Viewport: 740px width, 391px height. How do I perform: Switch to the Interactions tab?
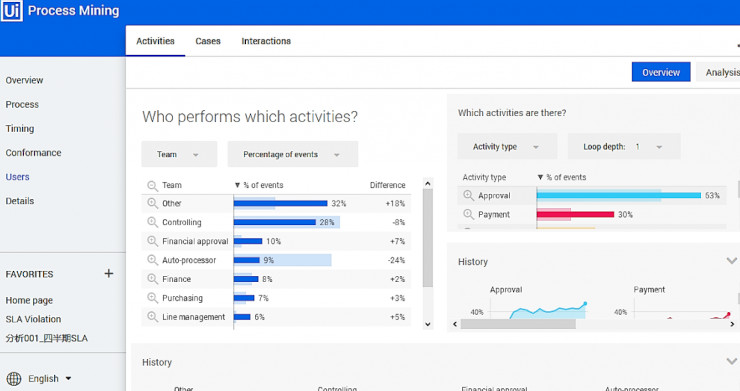266,41
